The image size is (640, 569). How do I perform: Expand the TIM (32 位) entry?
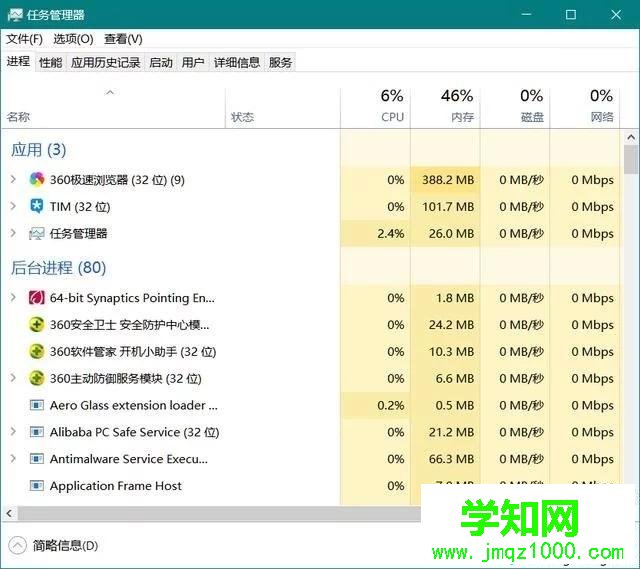13,206
